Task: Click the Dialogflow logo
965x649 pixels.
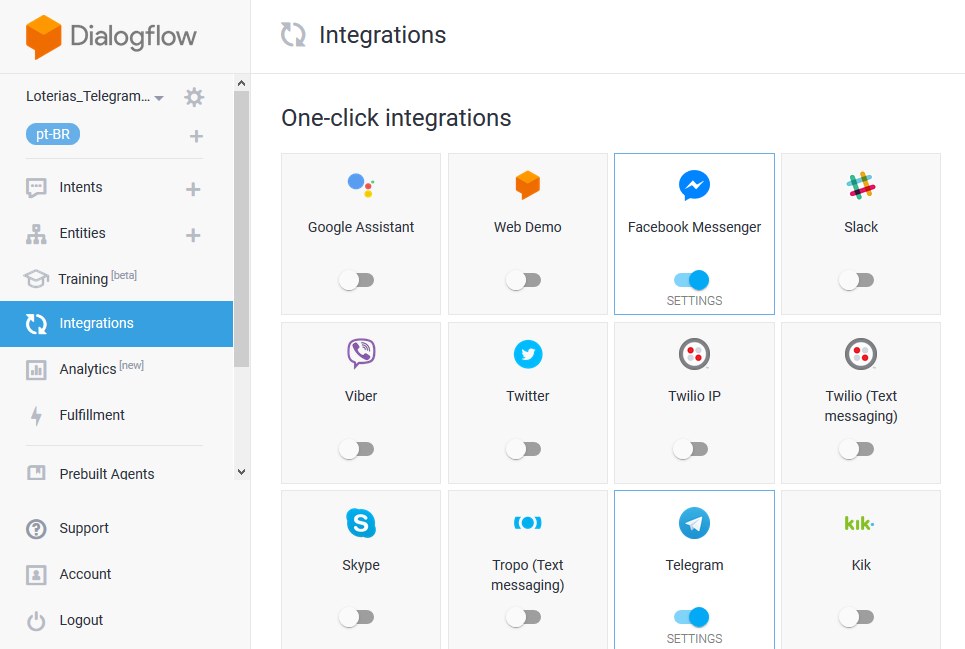Action: tap(111, 37)
